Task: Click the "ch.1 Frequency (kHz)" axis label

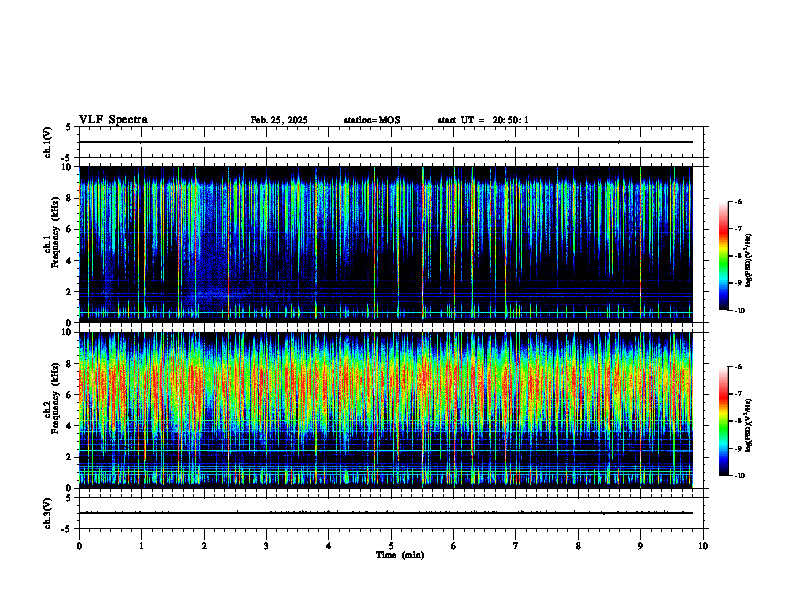Action: click(x=54, y=233)
